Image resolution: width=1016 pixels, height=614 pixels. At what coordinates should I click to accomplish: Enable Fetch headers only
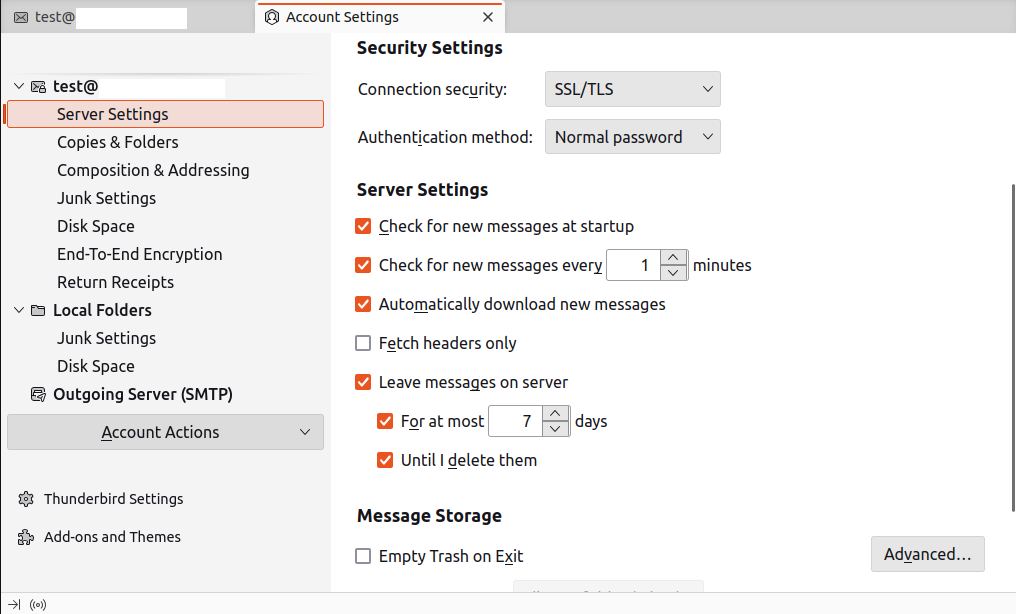[364, 344]
